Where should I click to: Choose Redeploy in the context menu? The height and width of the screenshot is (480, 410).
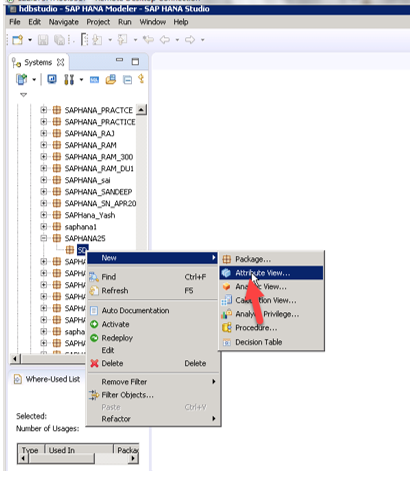click(152, 338)
